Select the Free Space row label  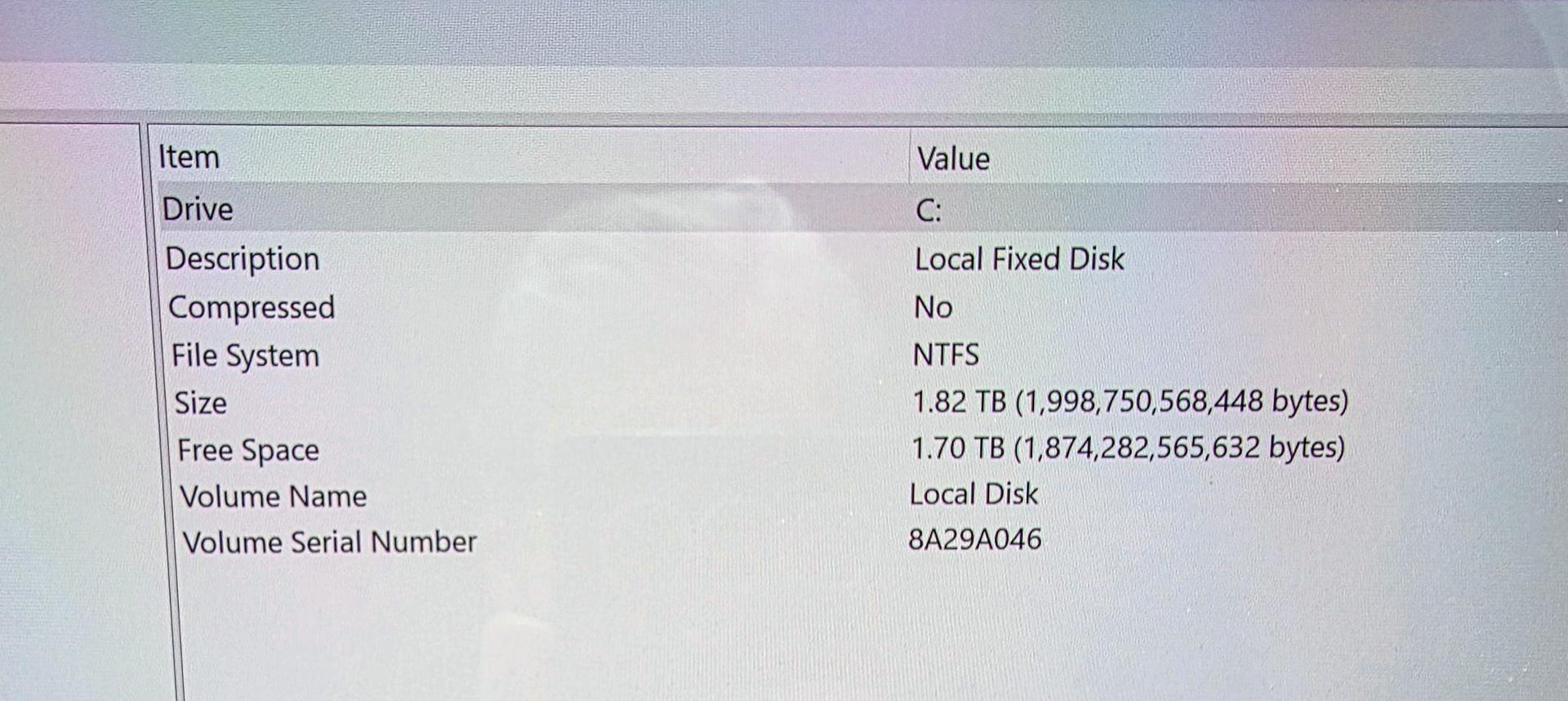pos(248,450)
